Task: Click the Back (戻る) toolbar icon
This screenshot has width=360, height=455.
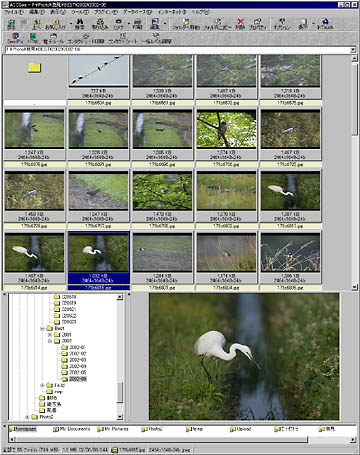Action: [x=11, y=24]
